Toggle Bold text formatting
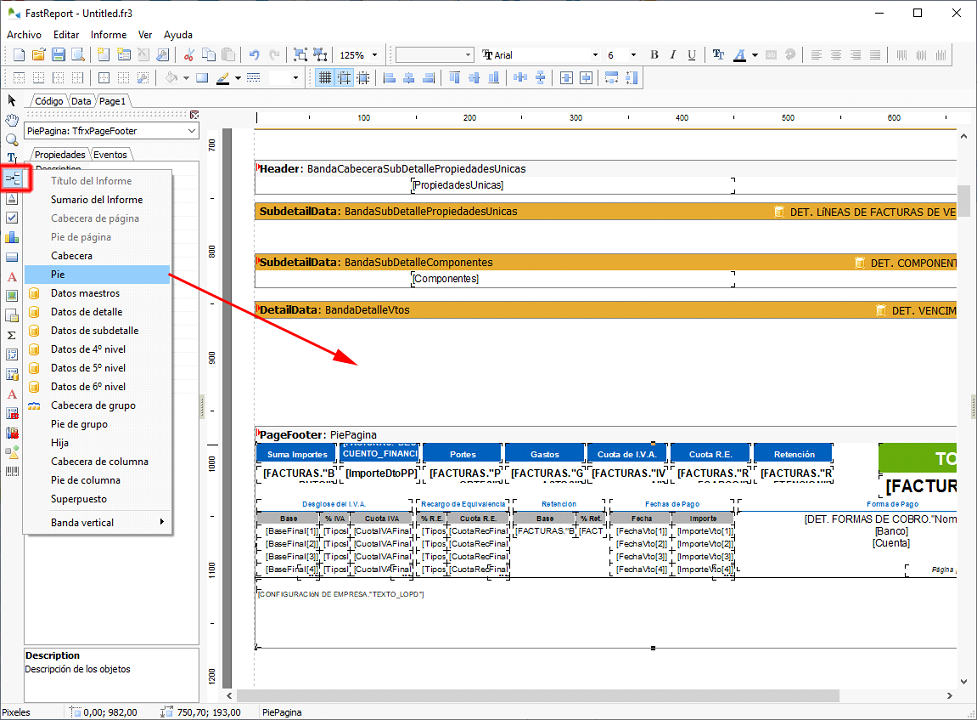Image resolution: width=978 pixels, height=721 pixels. 655,55
